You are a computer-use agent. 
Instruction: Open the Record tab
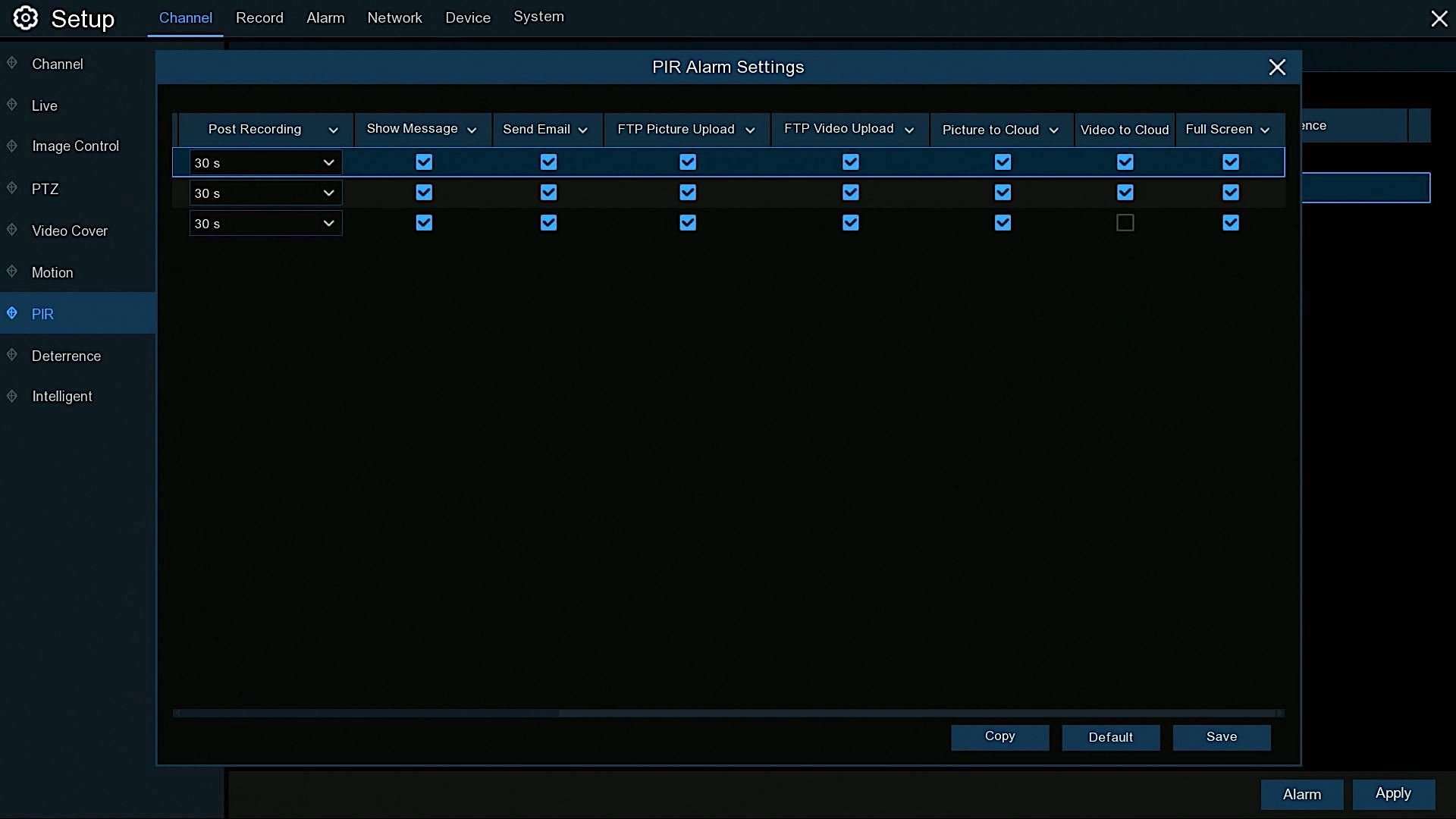click(259, 17)
